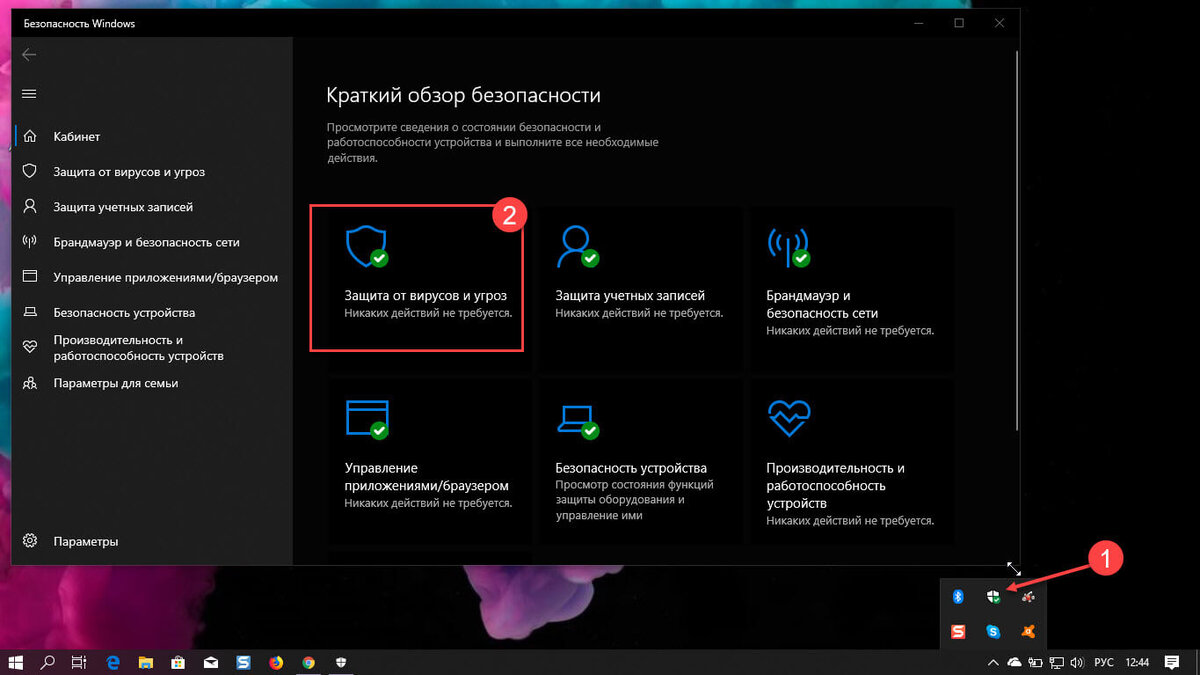Click the red Snagit icon in tray overflow
The height and width of the screenshot is (675, 1200).
[957, 632]
